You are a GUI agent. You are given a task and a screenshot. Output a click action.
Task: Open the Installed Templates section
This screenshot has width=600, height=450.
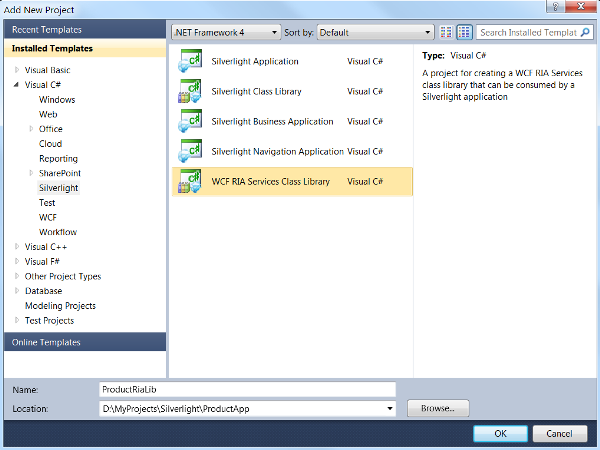(x=85, y=48)
